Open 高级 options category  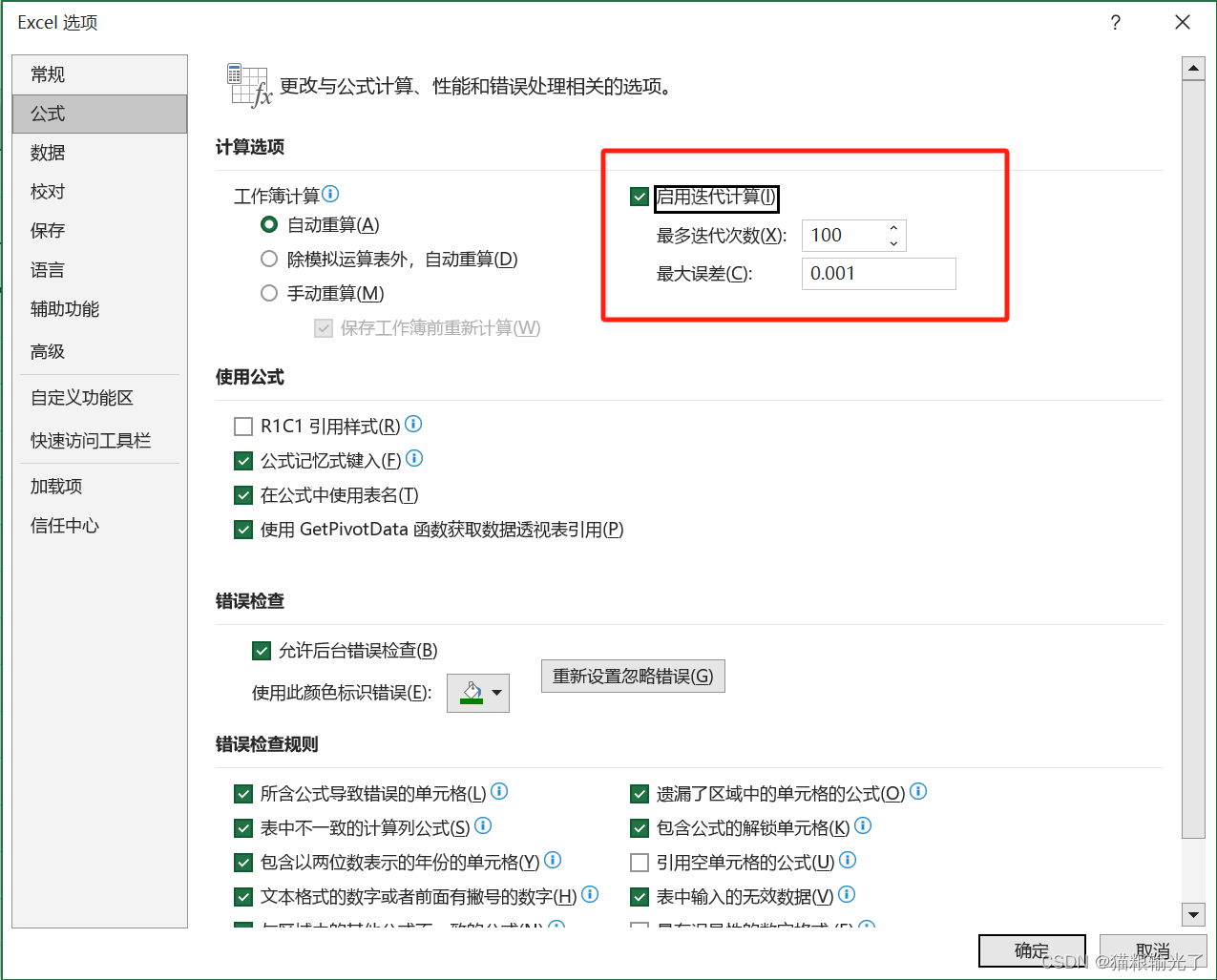click(x=99, y=352)
